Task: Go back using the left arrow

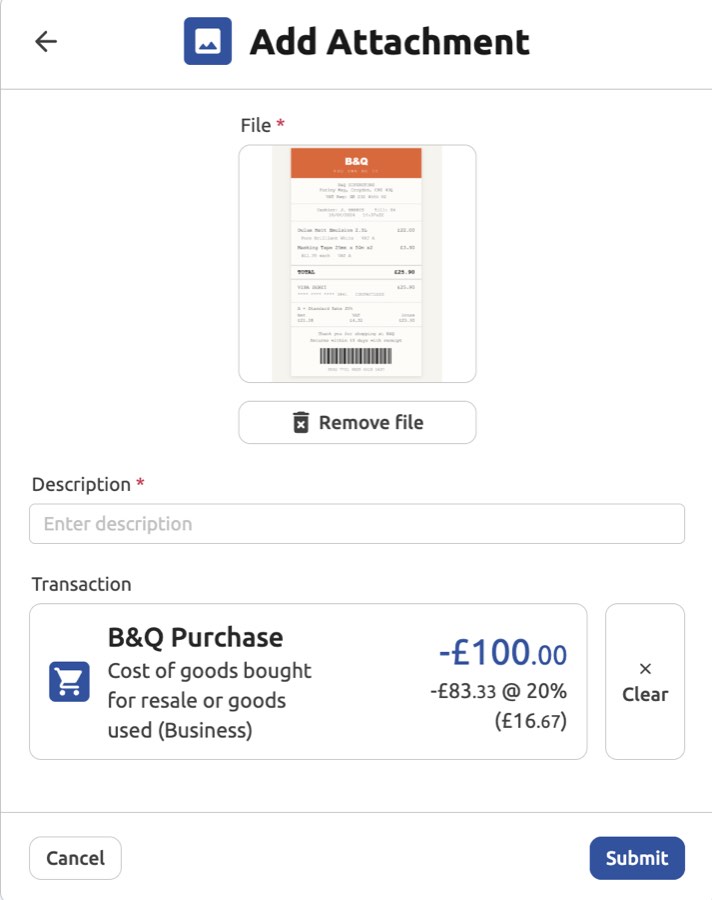Action: 46,42
